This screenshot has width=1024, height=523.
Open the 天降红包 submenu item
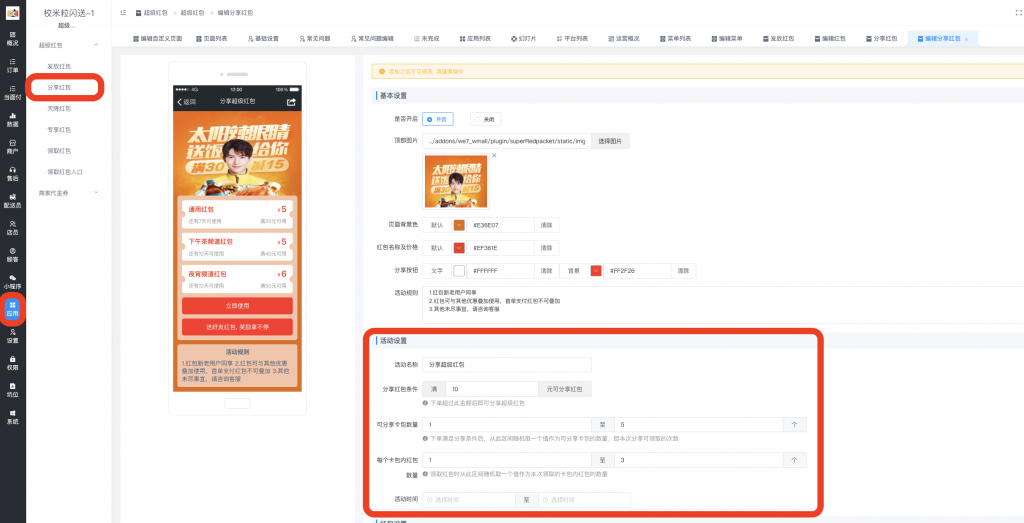point(59,108)
